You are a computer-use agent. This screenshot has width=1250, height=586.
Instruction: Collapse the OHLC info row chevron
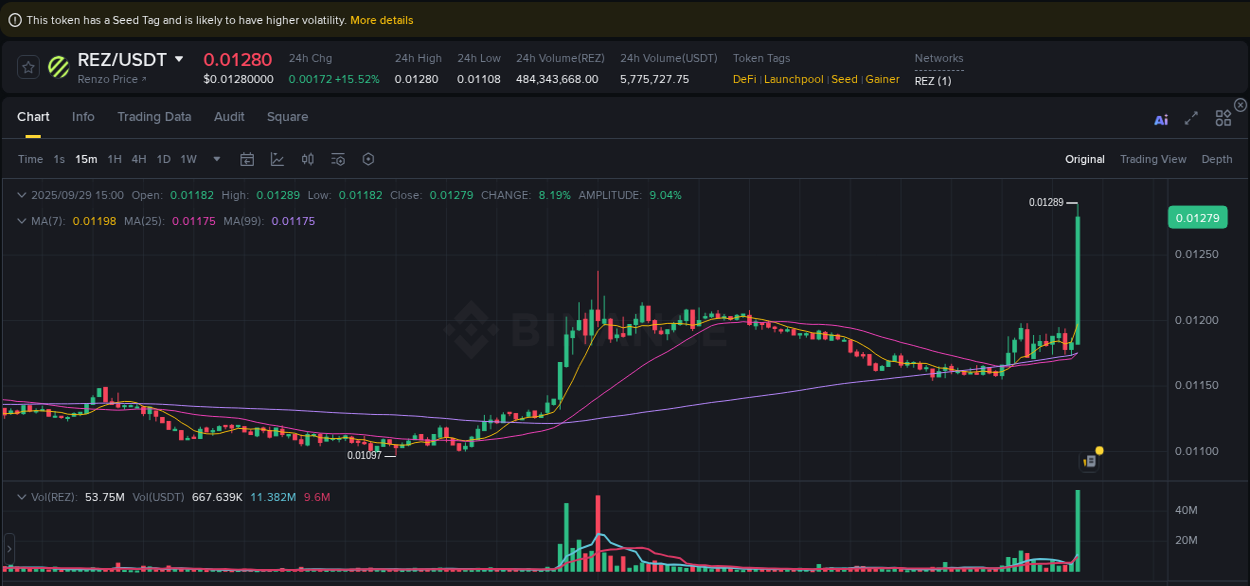pyautogui.click(x=22, y=195)
